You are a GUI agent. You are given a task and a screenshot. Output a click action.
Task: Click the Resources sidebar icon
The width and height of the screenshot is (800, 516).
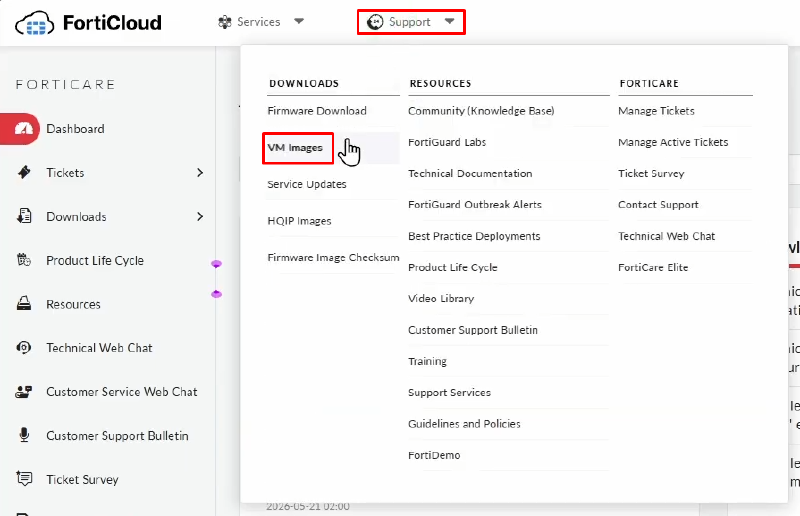pyautogui.click(x=24, y=304)
